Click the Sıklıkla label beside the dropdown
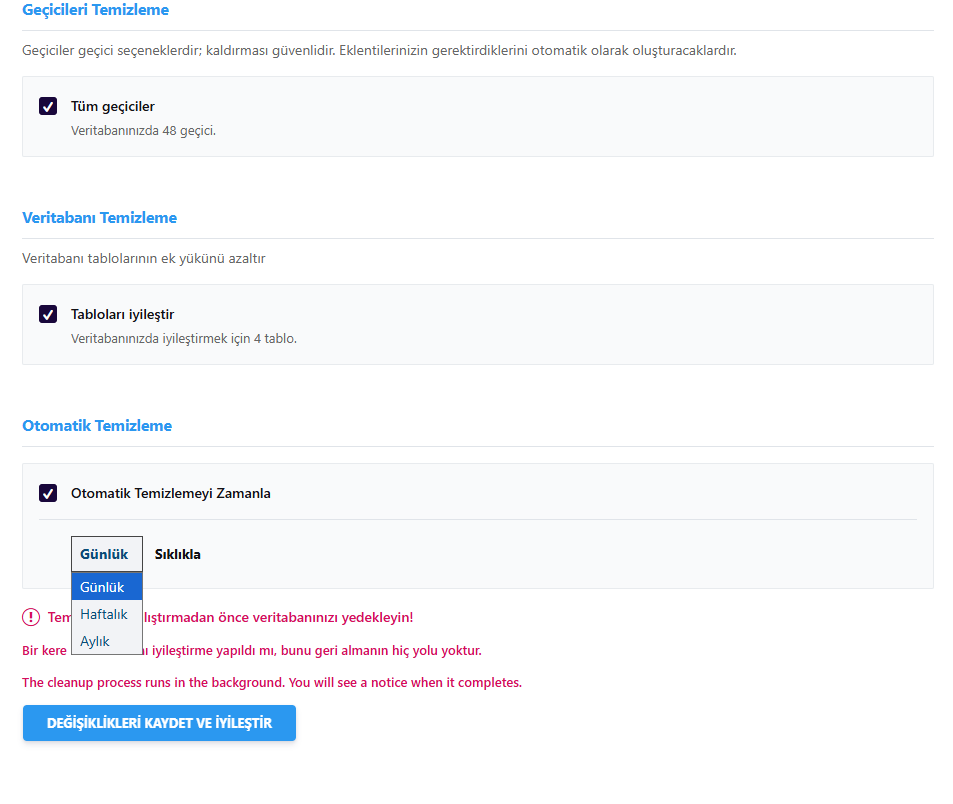Screen dimensions: 953x804 pos(177,554)
